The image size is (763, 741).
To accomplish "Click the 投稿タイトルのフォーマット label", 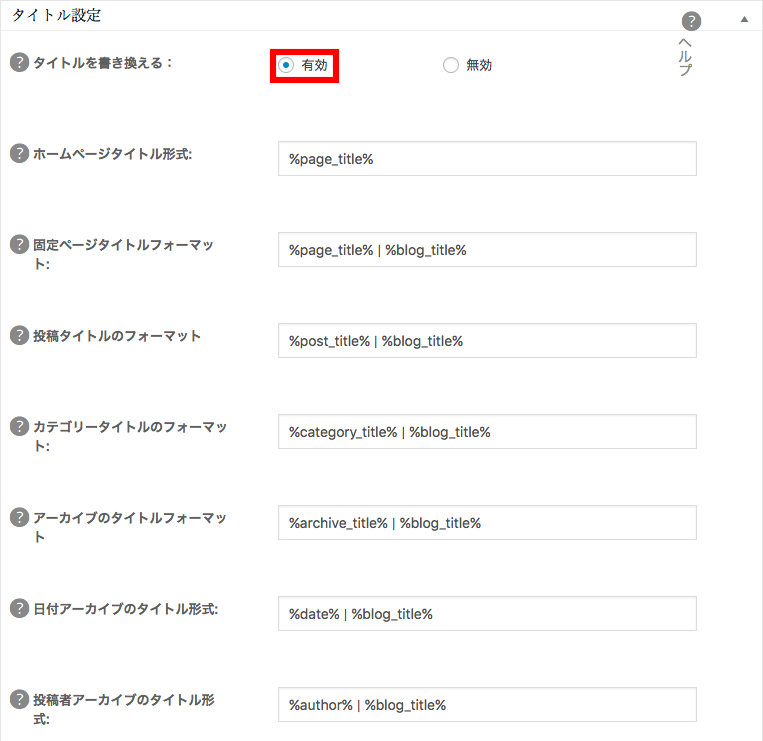I will click(117, 336).
